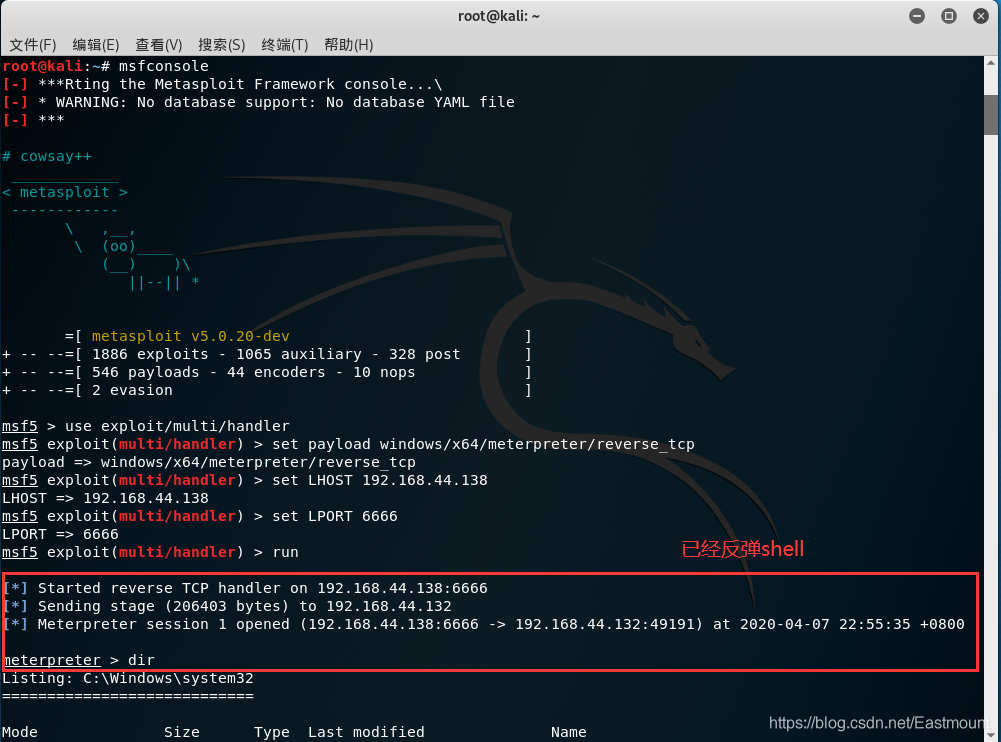
Task: Click the 'Mode' column header
Action: point(20,732)
